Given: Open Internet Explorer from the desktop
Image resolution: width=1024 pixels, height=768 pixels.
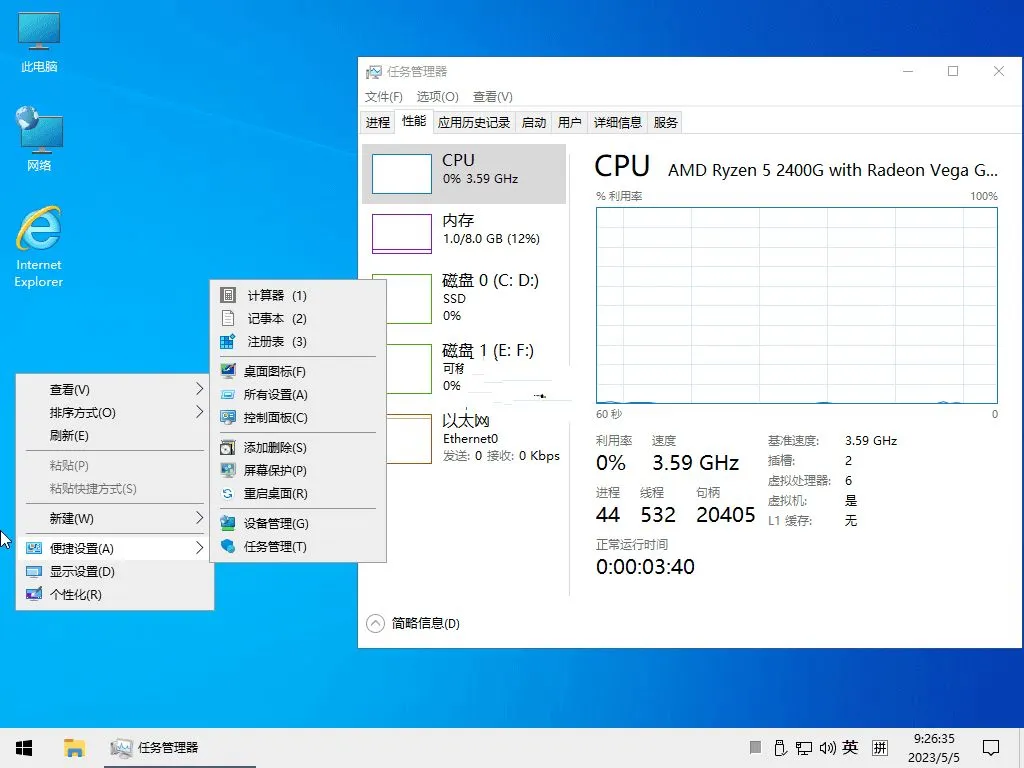Looking at the screenshot, I should [38, 230].
